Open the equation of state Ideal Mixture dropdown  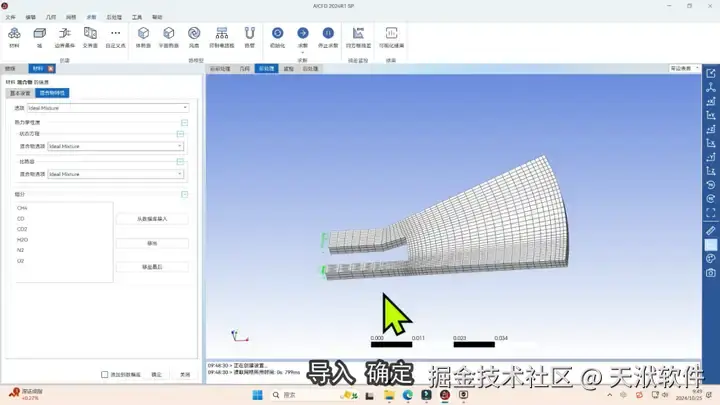point(115,146)
